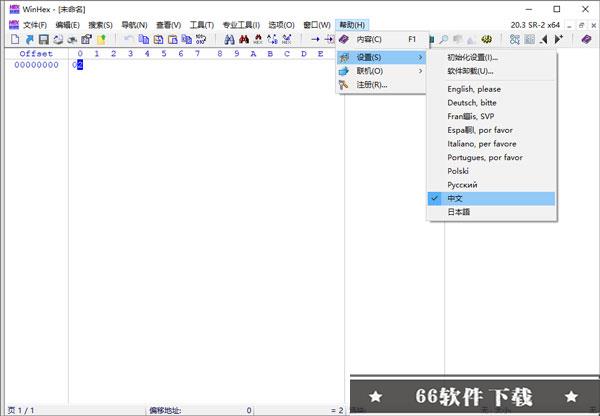The image size is (600, 416).
Task: Click the data interpreter grid icon
Action: pos(530,39)
